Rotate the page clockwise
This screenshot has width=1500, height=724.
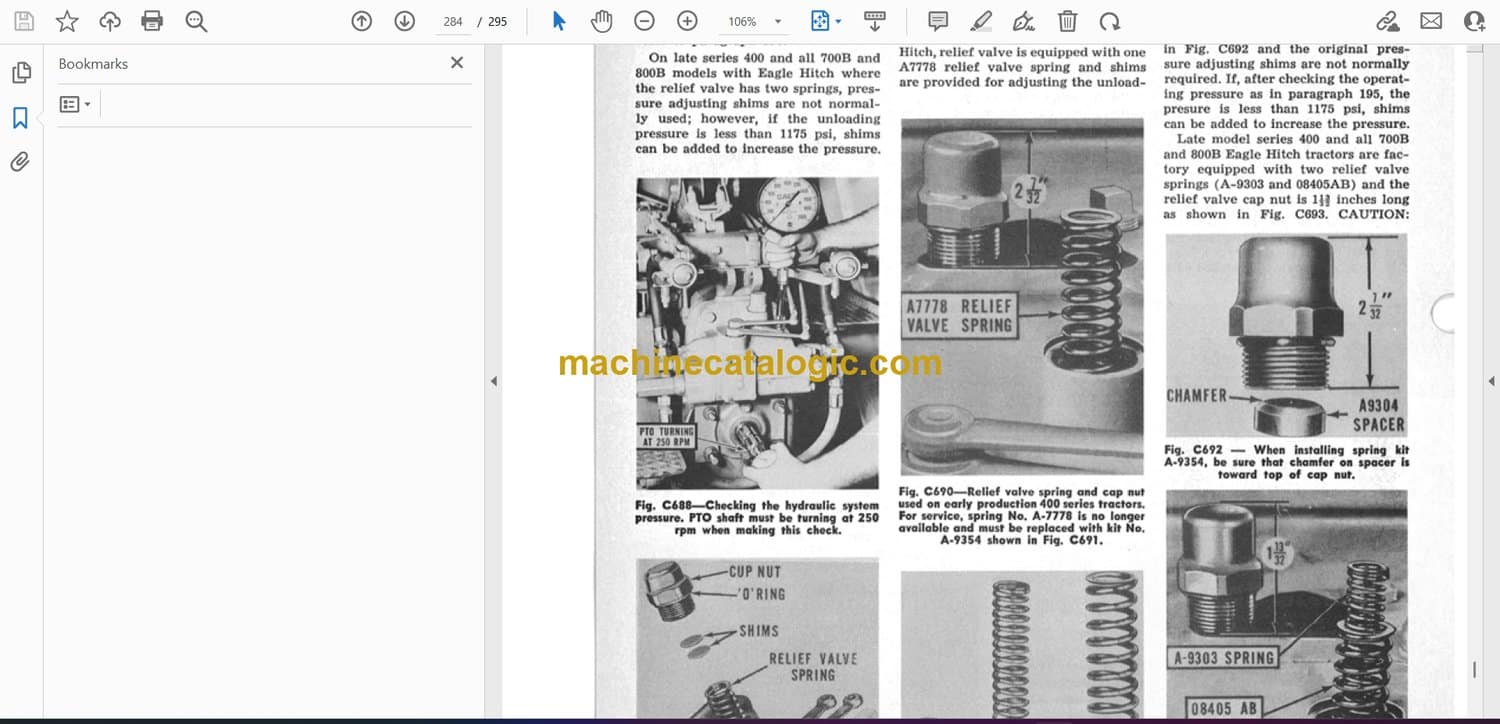click(1110, 21)
